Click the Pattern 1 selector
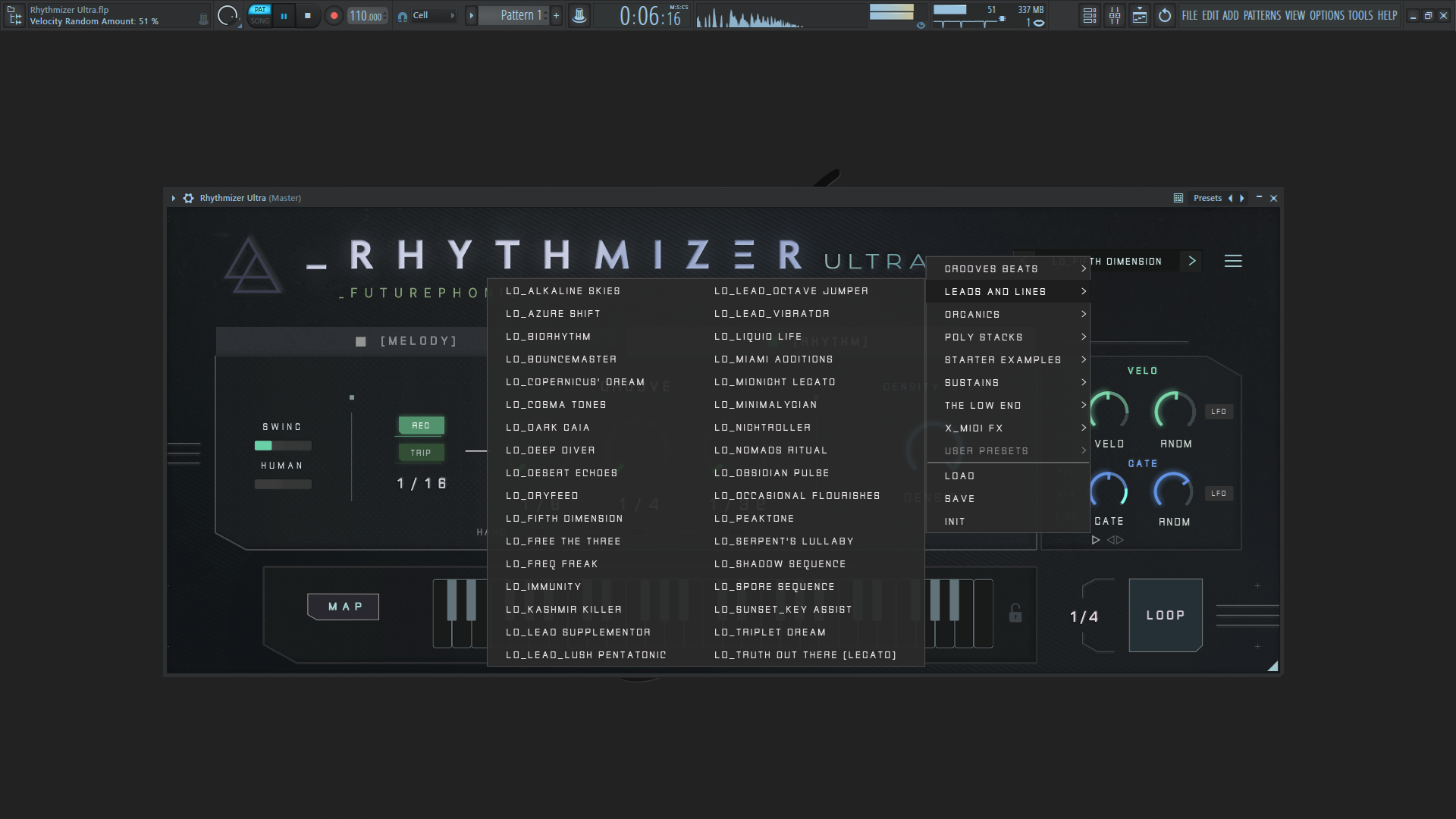Screen dimensions: 1456x819 [x=515, y=16]
